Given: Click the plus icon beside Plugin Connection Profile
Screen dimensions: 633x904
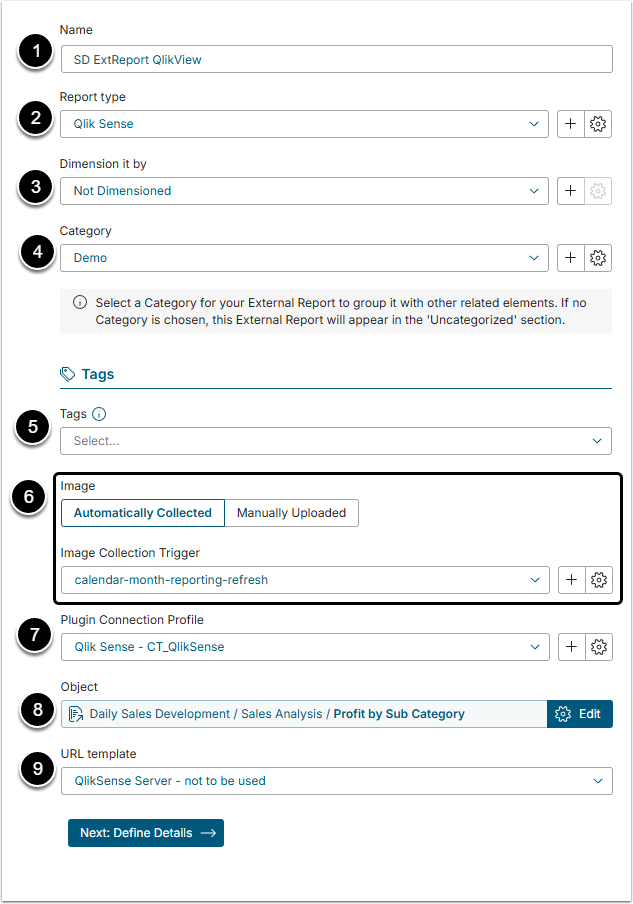Looking at the screenshot, I should (x=571, y=647).
